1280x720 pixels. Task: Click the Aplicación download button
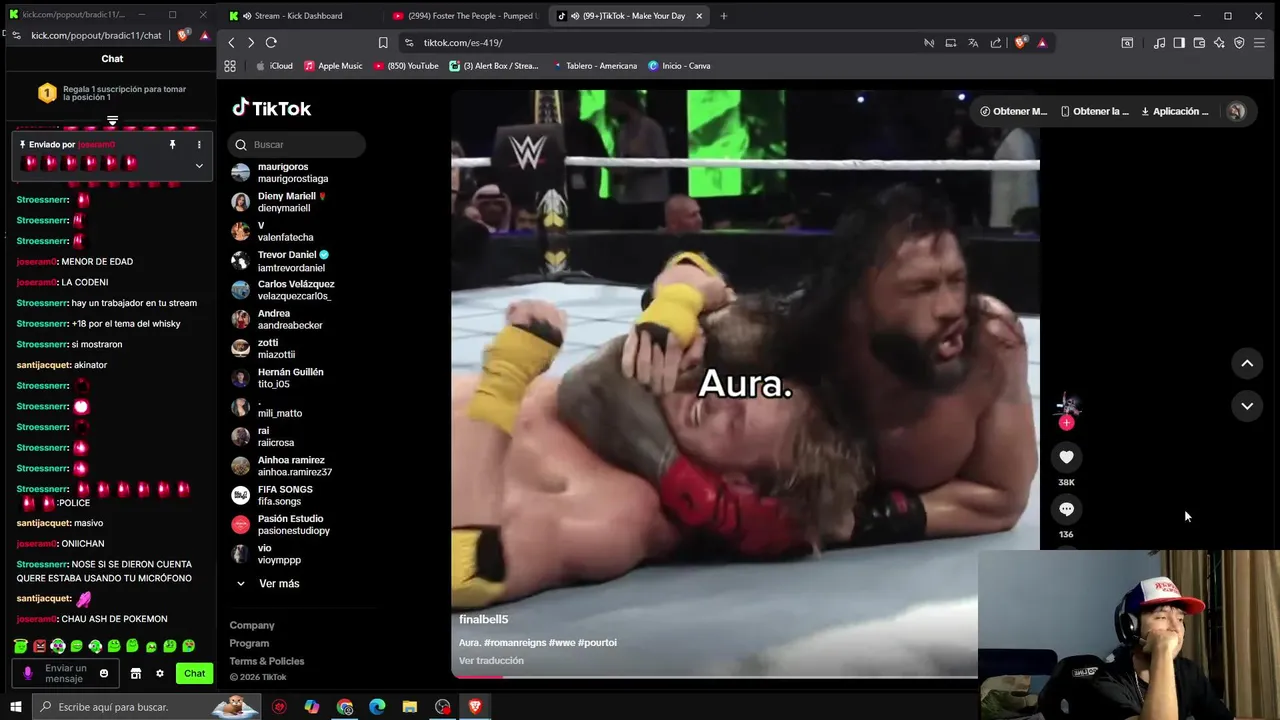tap(1175, 111)
